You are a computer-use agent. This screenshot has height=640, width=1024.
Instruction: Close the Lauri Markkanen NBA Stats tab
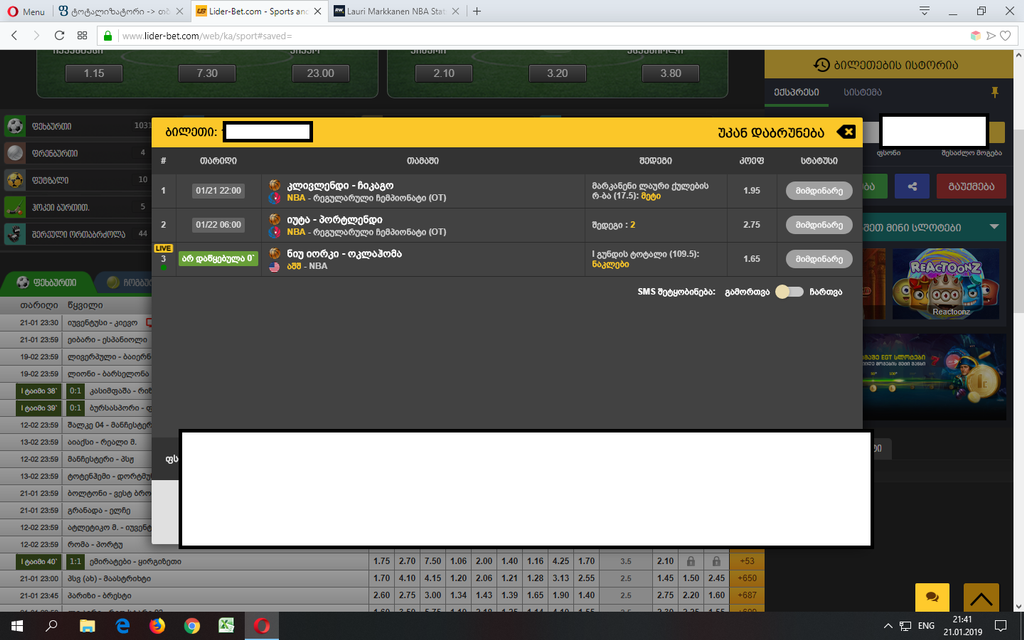click(x=455, y=11)
